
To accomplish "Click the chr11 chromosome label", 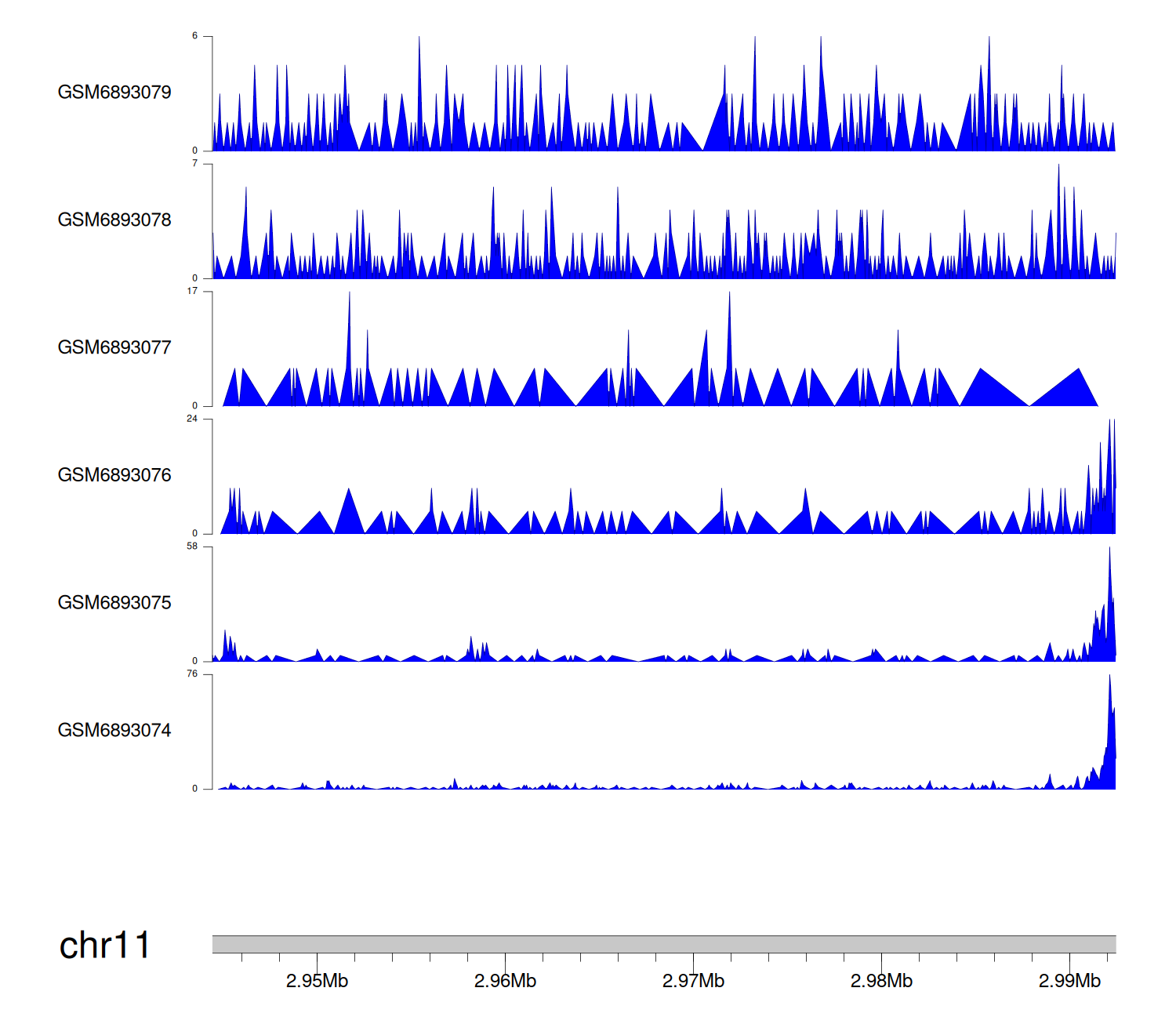I will click(x=104, y=946).
